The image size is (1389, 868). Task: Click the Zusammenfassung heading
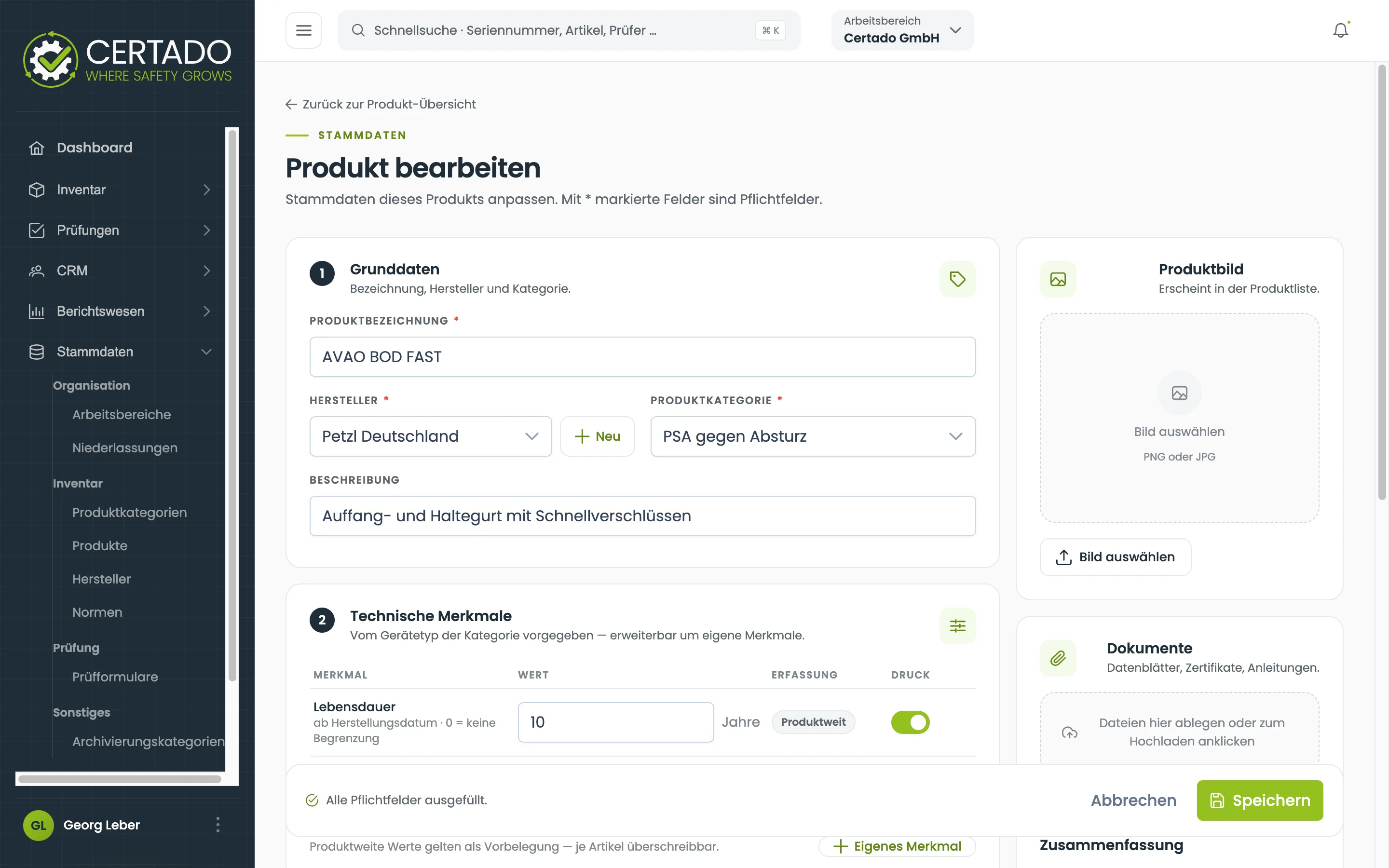(x=1111, y=845)
